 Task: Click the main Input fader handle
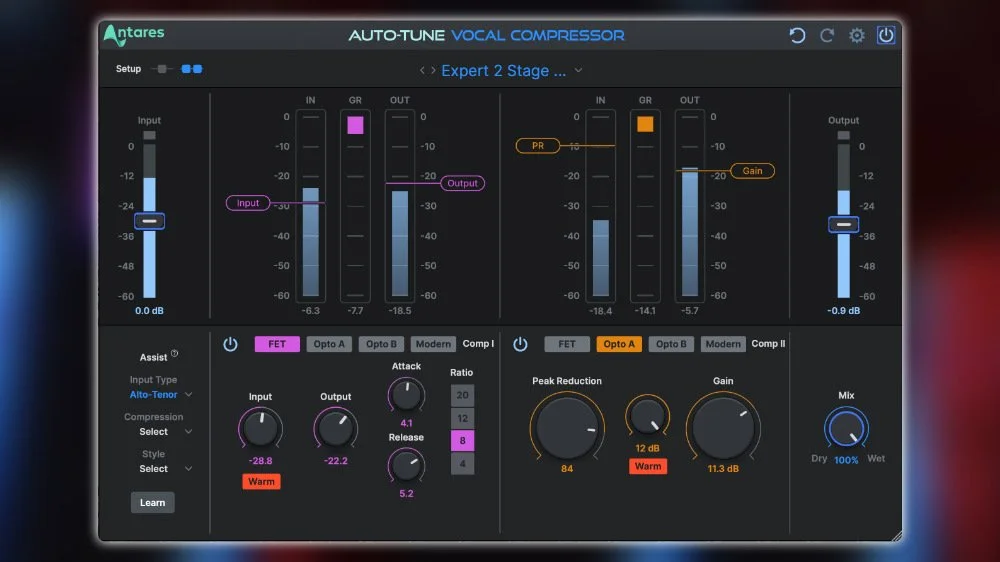click(x=149, y=221)
